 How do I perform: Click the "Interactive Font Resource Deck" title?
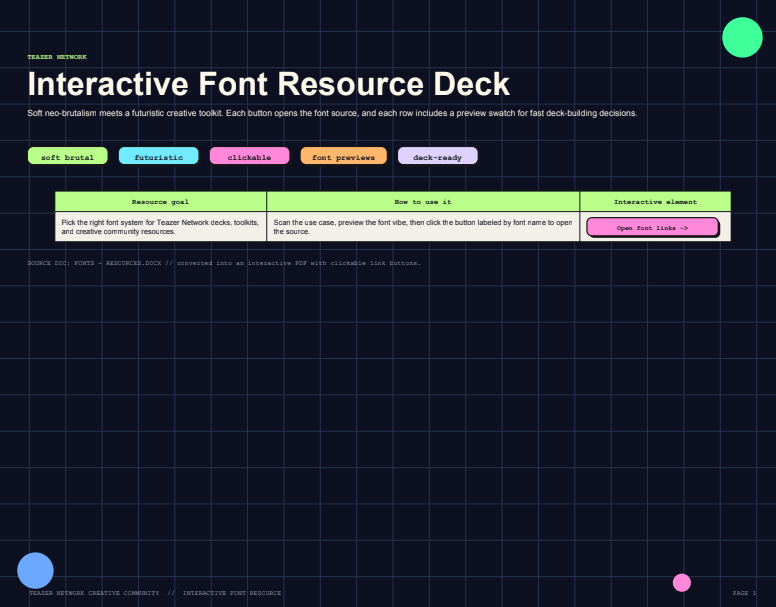(268, 84)
